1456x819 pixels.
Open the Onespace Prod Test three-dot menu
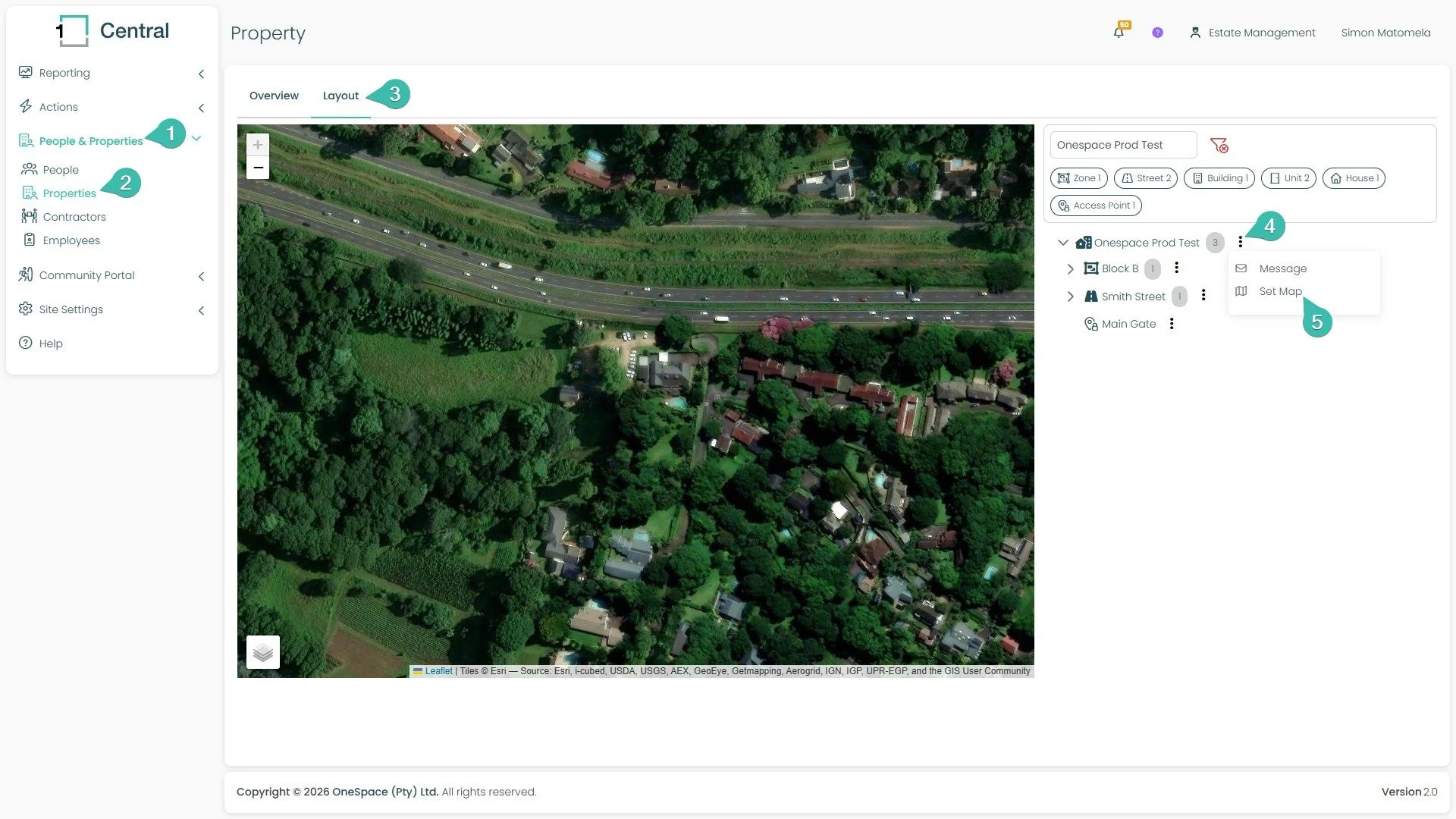[1240, 242]
